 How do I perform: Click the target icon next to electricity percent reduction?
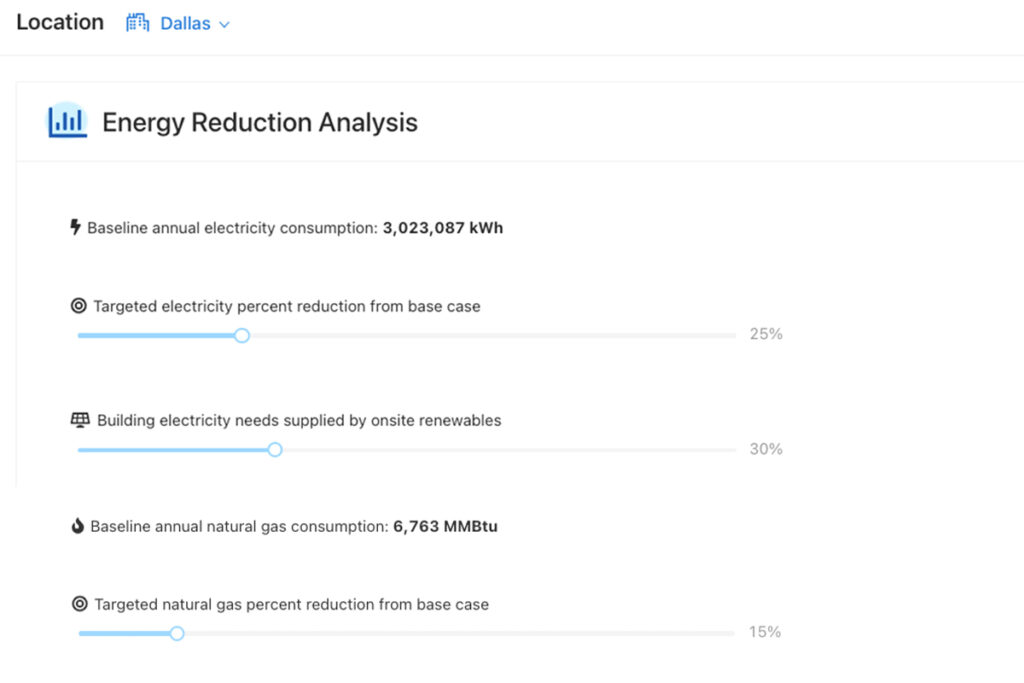[x=78, y=306]
